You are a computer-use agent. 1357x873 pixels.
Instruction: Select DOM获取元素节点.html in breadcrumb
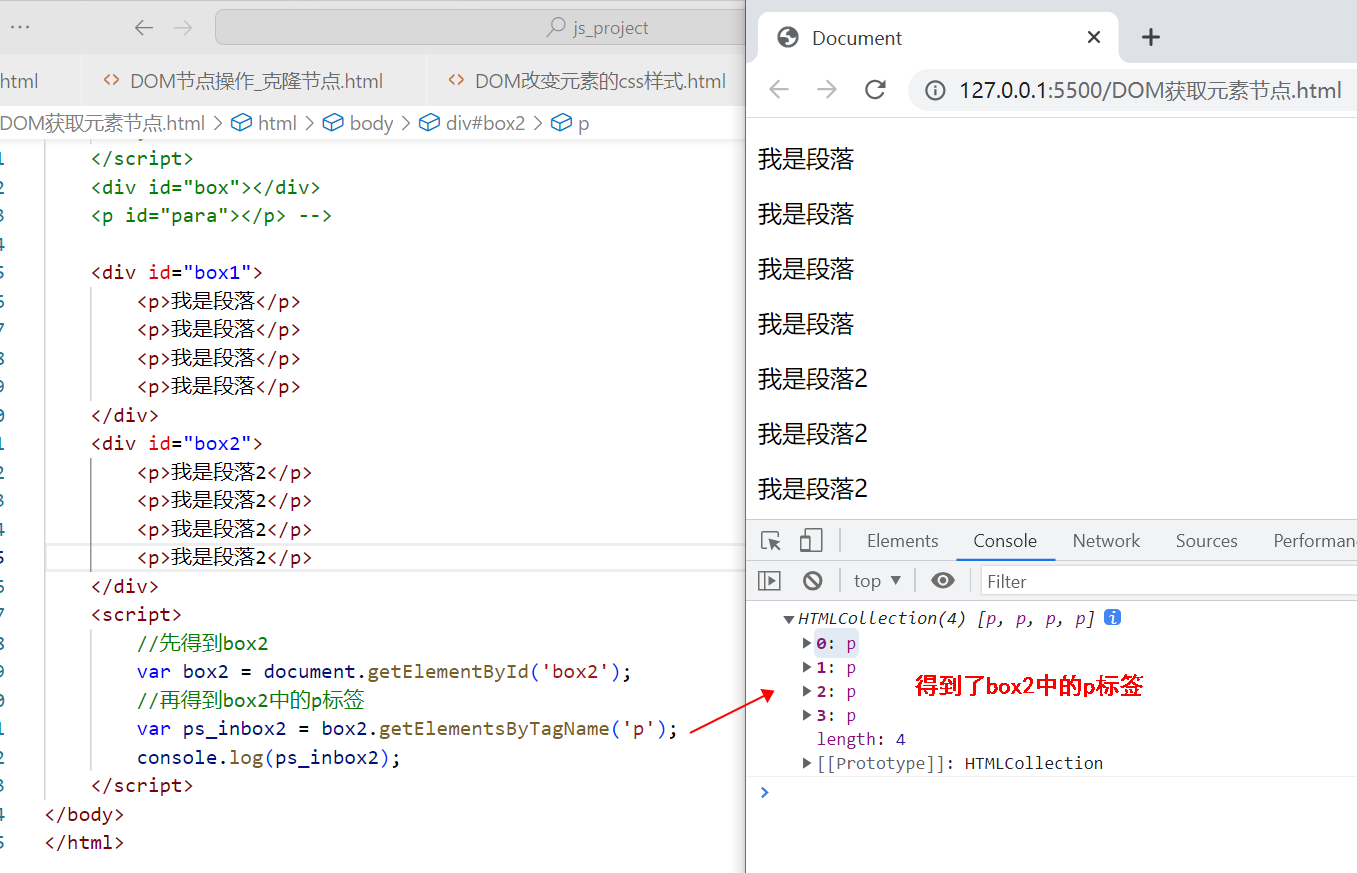click(x=102, y=123)
